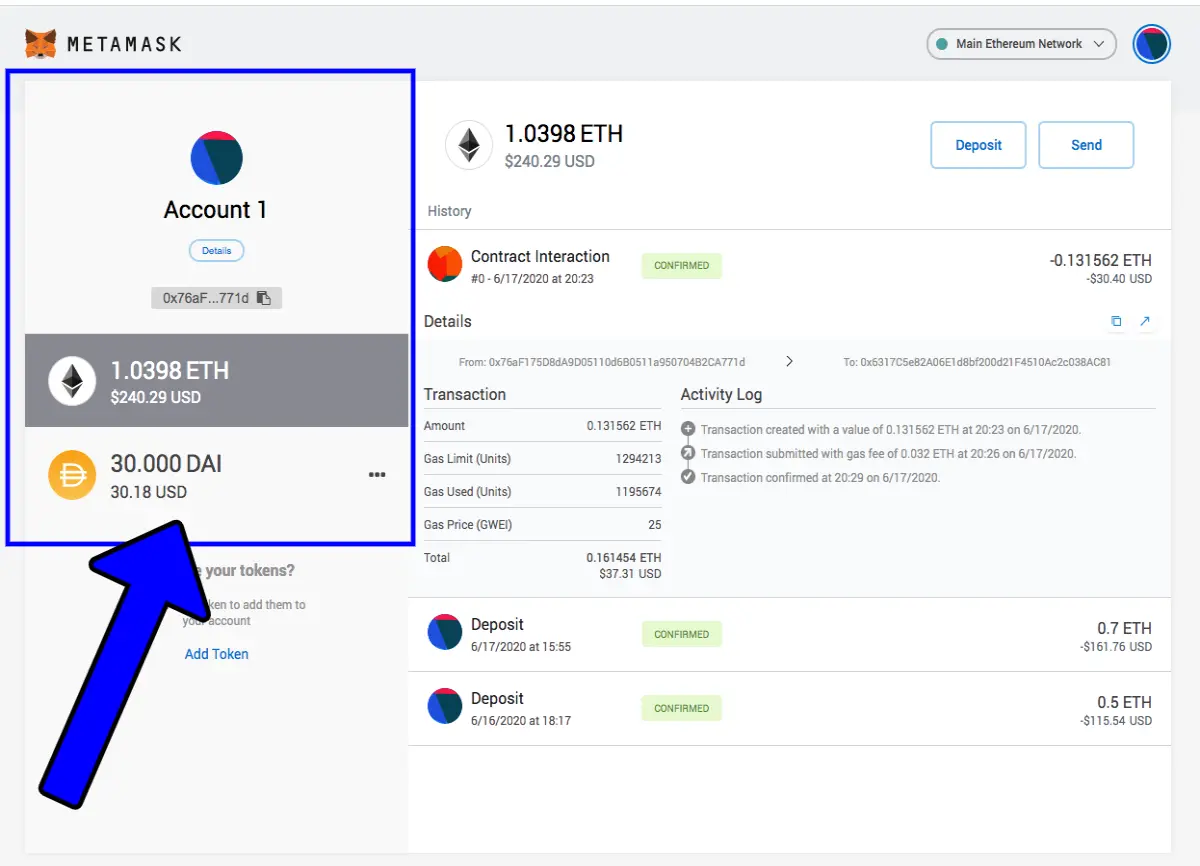Click the Total 0.161454 ETH value

click(624, 558)
